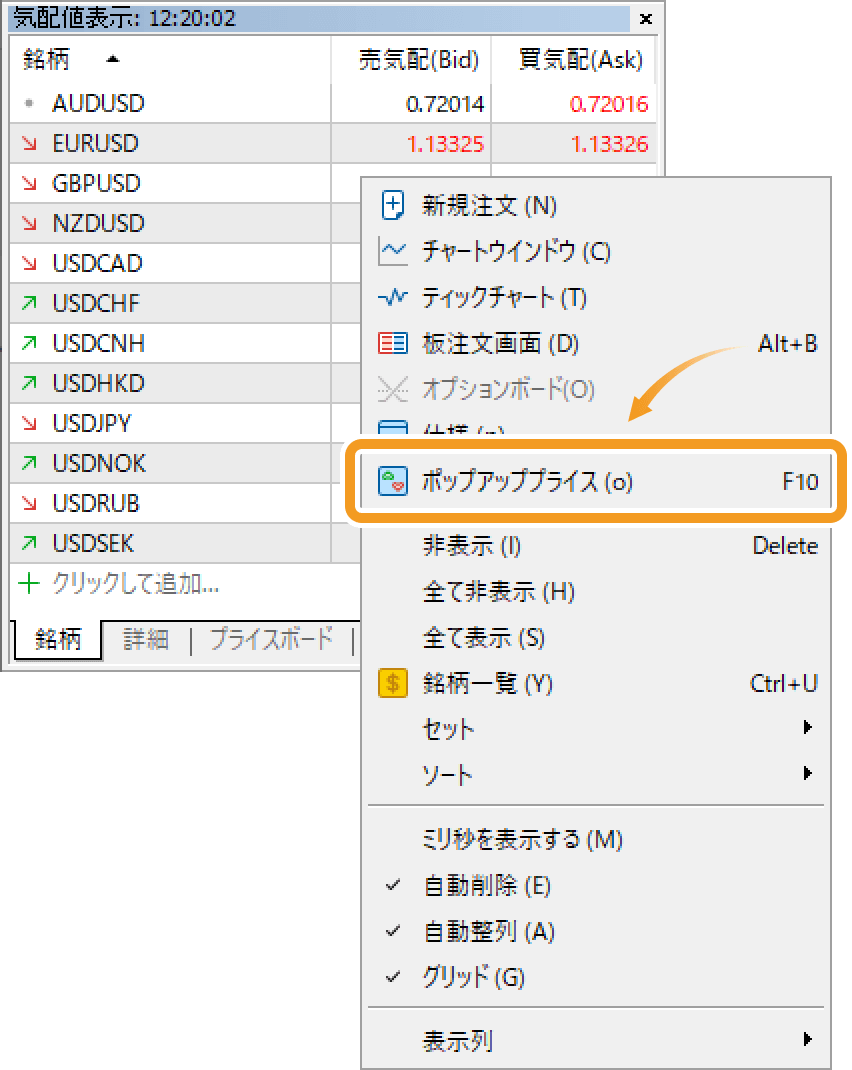Click the grayed オプションボード icon

tap(388, 388)
